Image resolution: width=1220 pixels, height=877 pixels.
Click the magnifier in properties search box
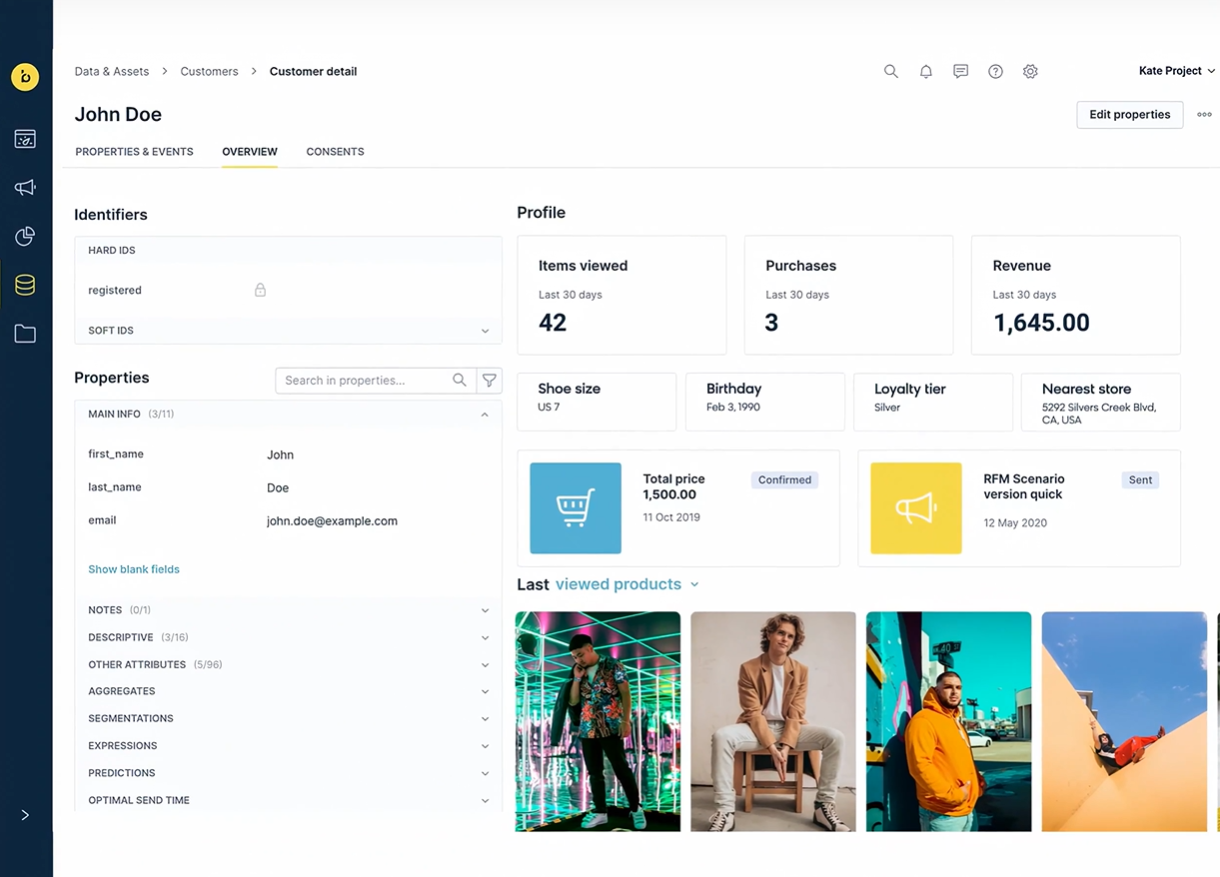pyautogui.click(x=459, y=380)
